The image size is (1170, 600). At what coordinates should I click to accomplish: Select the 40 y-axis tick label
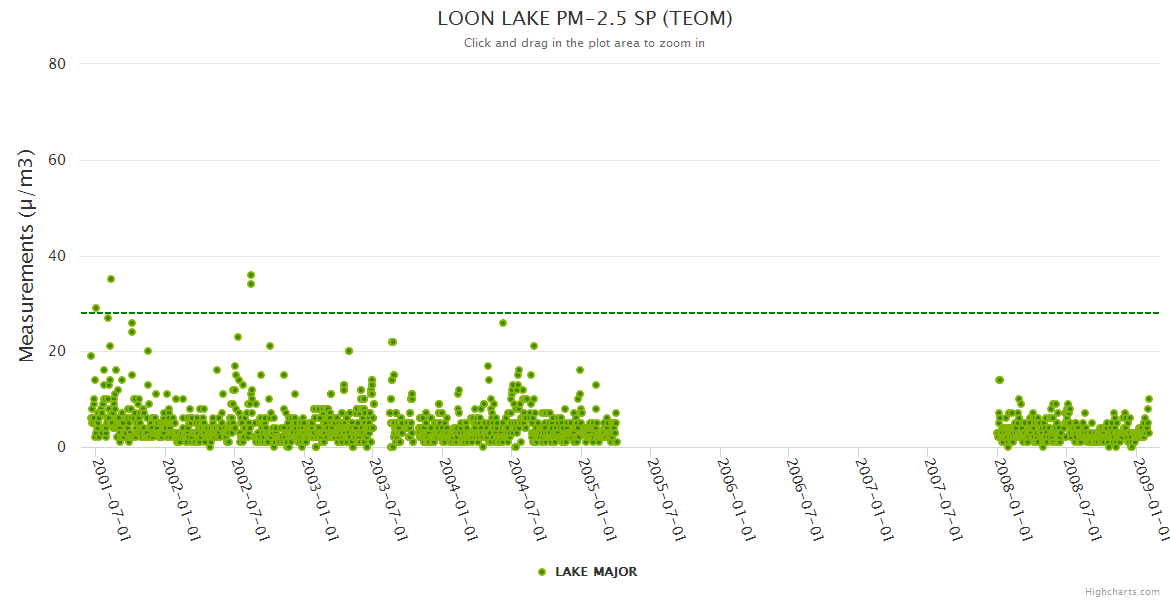[x=57, y=256]
